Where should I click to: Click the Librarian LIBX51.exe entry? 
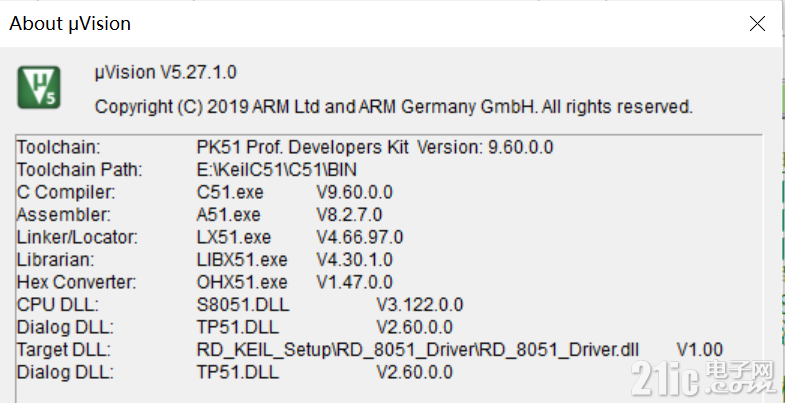tap(242, 260)
